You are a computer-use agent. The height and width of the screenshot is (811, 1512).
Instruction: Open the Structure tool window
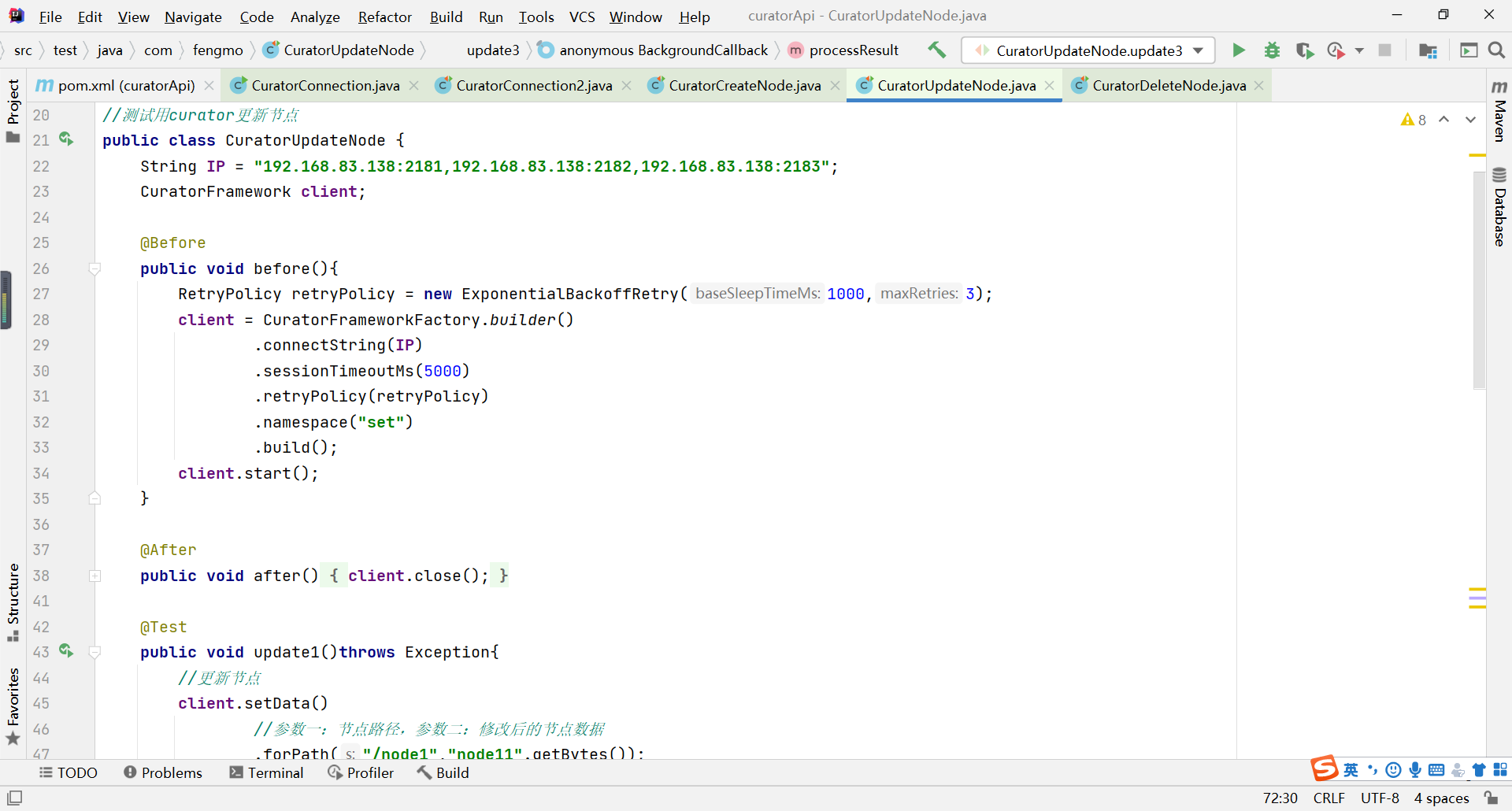click(13, 602)
